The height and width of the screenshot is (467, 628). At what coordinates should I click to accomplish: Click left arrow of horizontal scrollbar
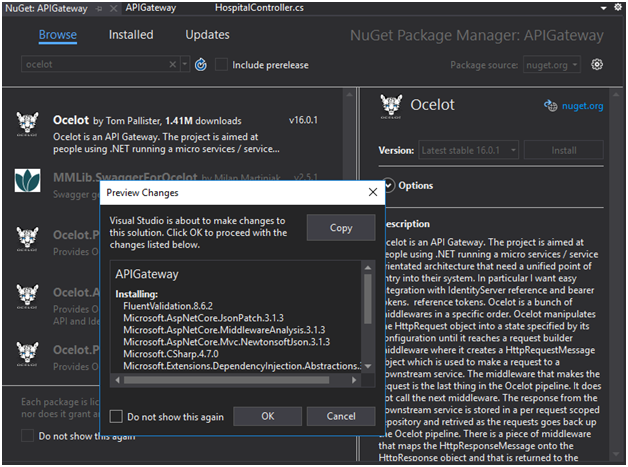117,380
